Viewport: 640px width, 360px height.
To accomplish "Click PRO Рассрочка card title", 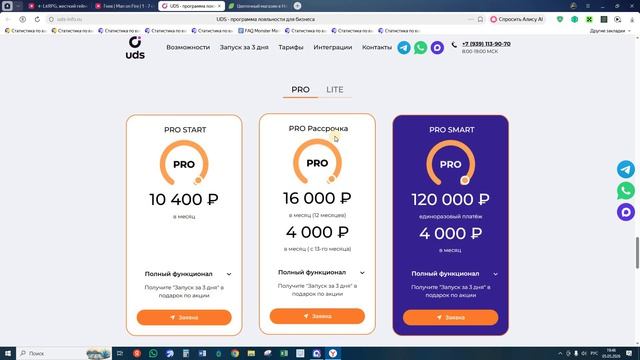I will tap(318, 129).
